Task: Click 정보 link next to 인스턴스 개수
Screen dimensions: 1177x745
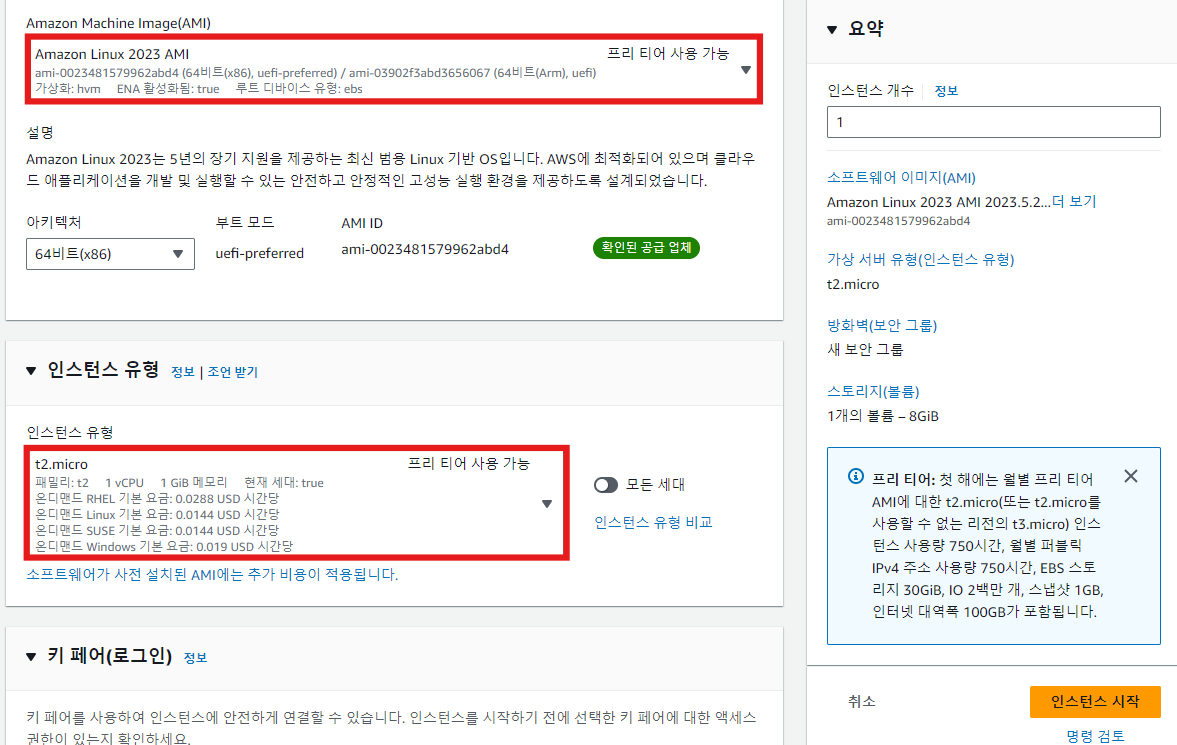Action: 946,91
